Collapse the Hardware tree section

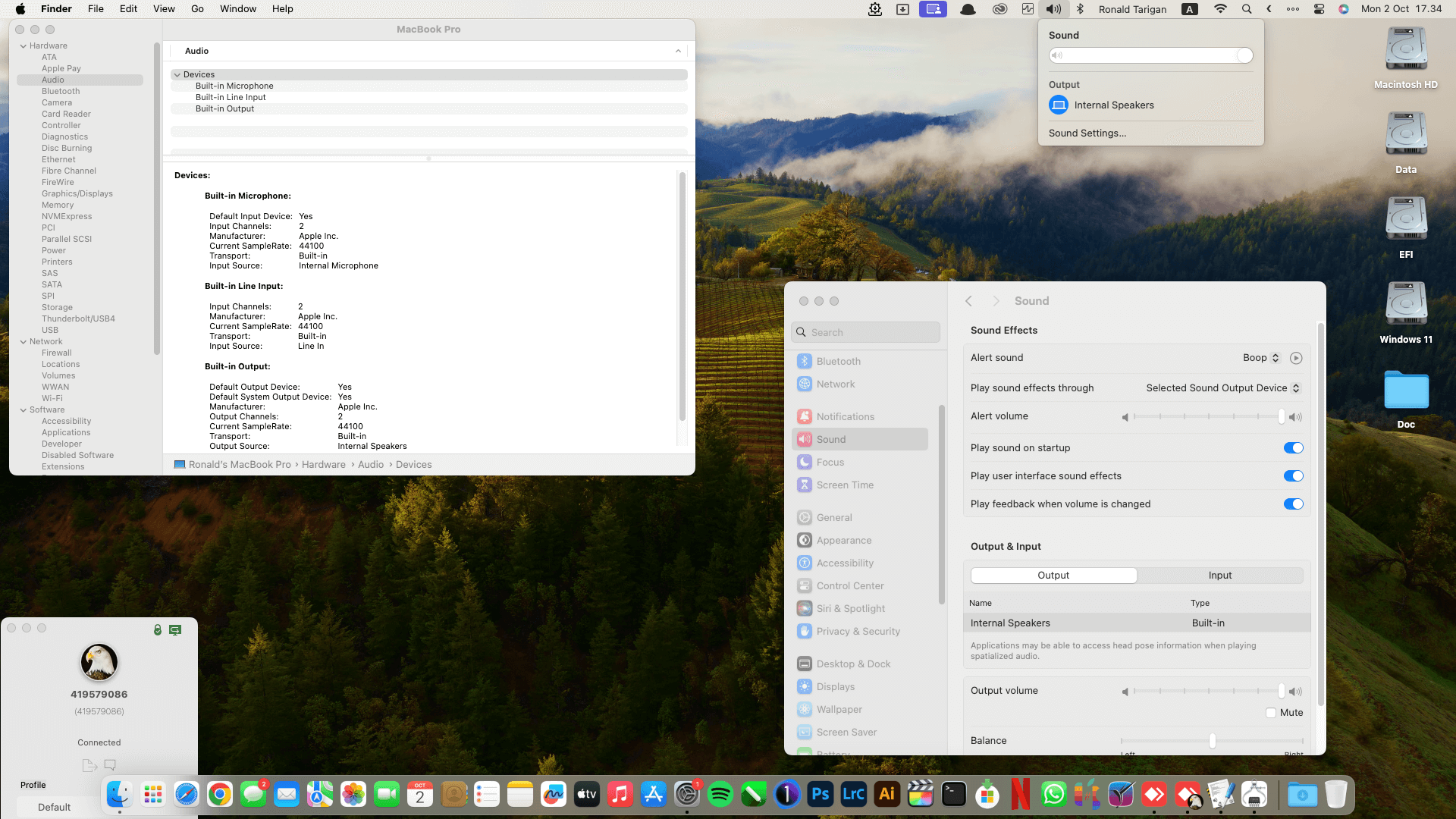tap(24, 46)
